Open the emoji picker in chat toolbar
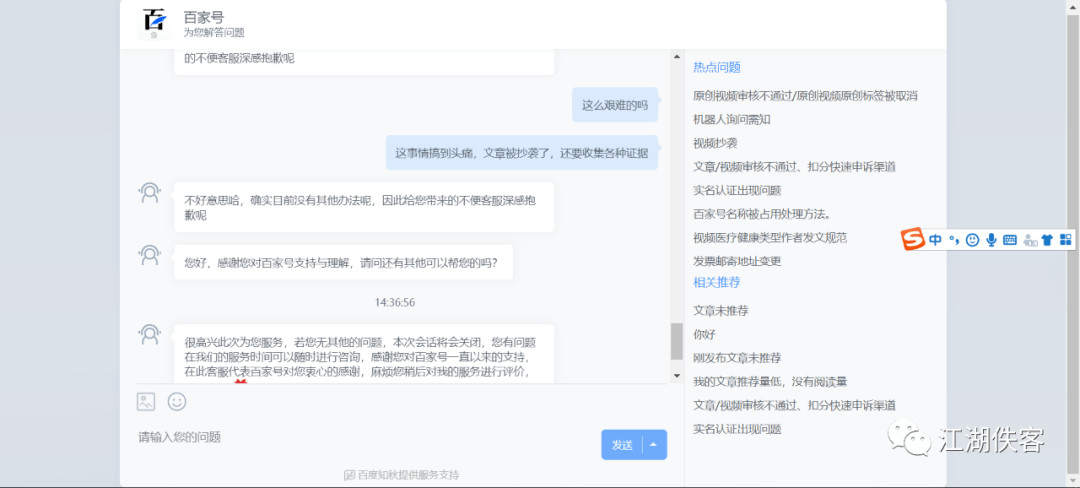The width and height of the screenshot is (1080, 488). click(x=177, y=401)
